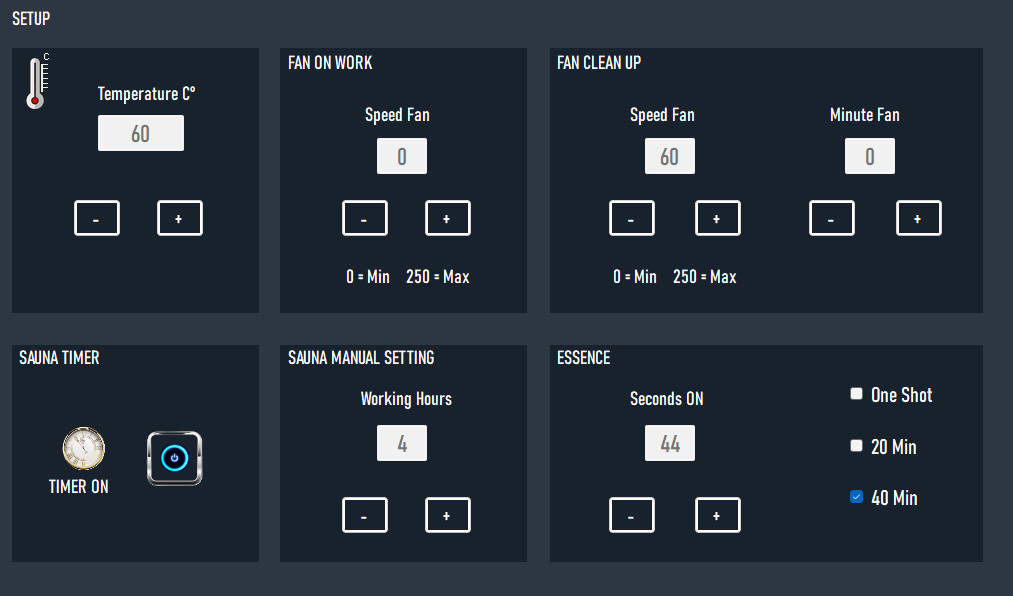Increase Essence Seconds ON
The image size is (1013, 596).
click(718, 515)
